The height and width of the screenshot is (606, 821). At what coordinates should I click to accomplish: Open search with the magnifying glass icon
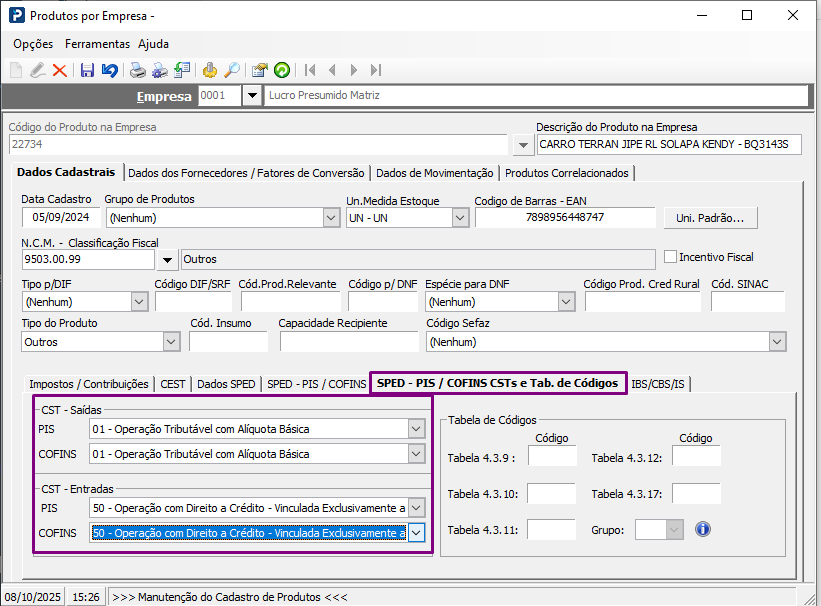point(231,70)
